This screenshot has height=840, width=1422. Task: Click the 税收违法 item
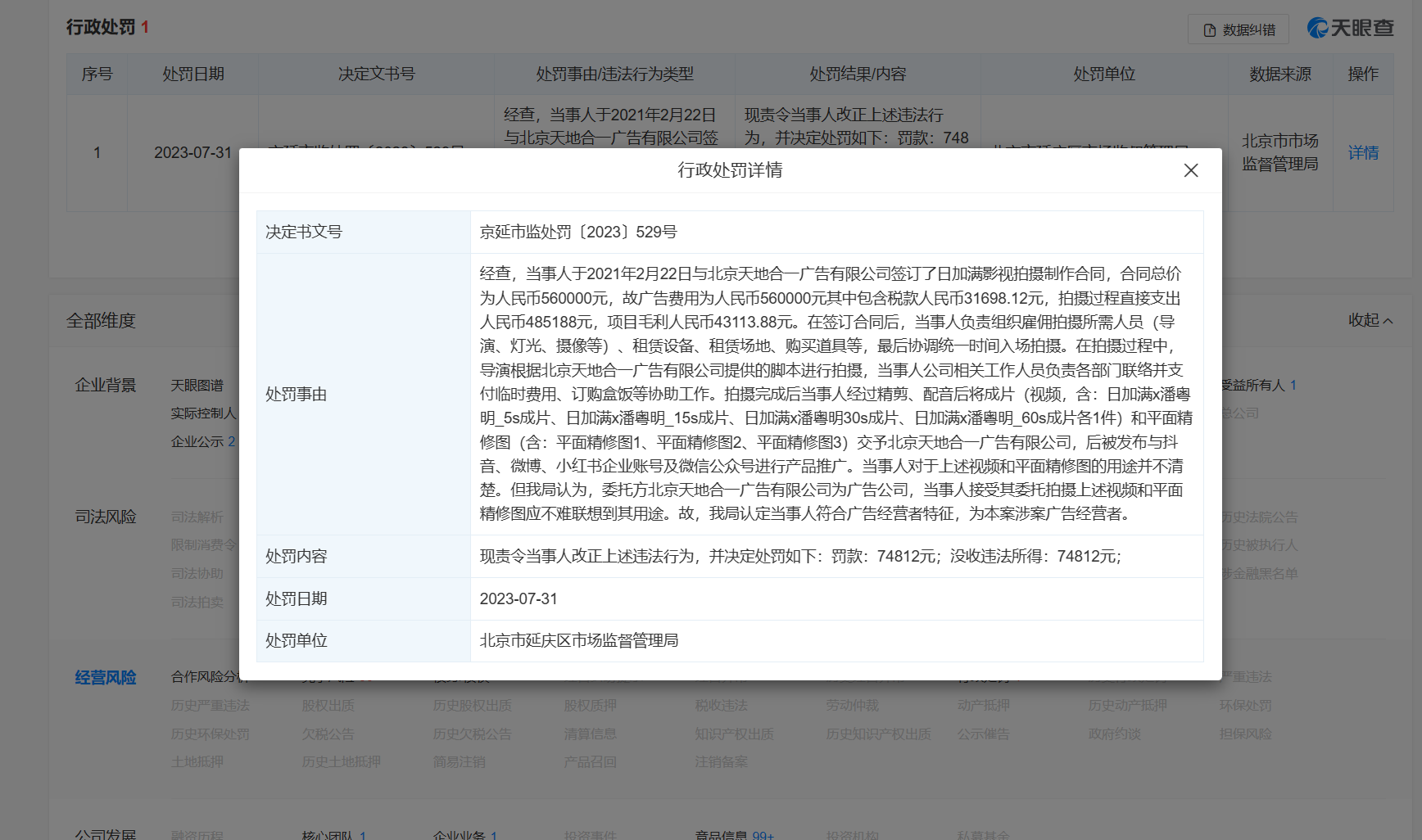(x=722, y=705)
